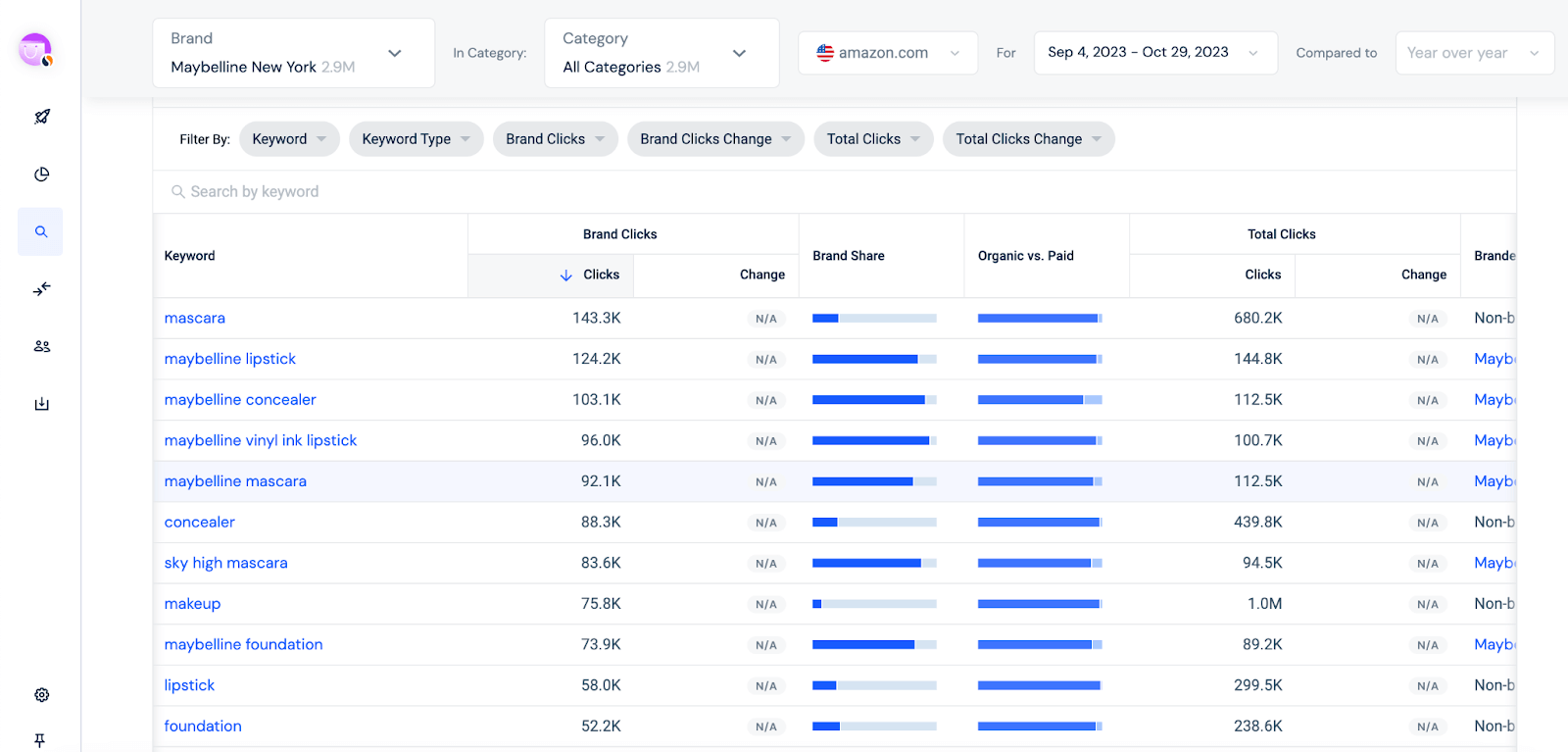Change the Sep 4 - Oct 29 date range
This screenshot has width=1568, height=752.
pyautogui.click(x=1154, y=53)
